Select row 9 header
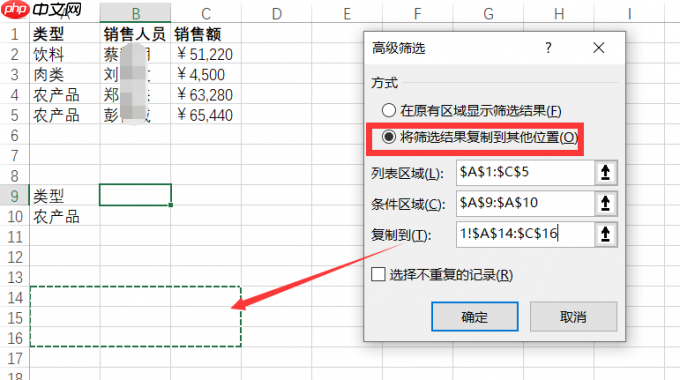680x380 pixels. [15, 196]
